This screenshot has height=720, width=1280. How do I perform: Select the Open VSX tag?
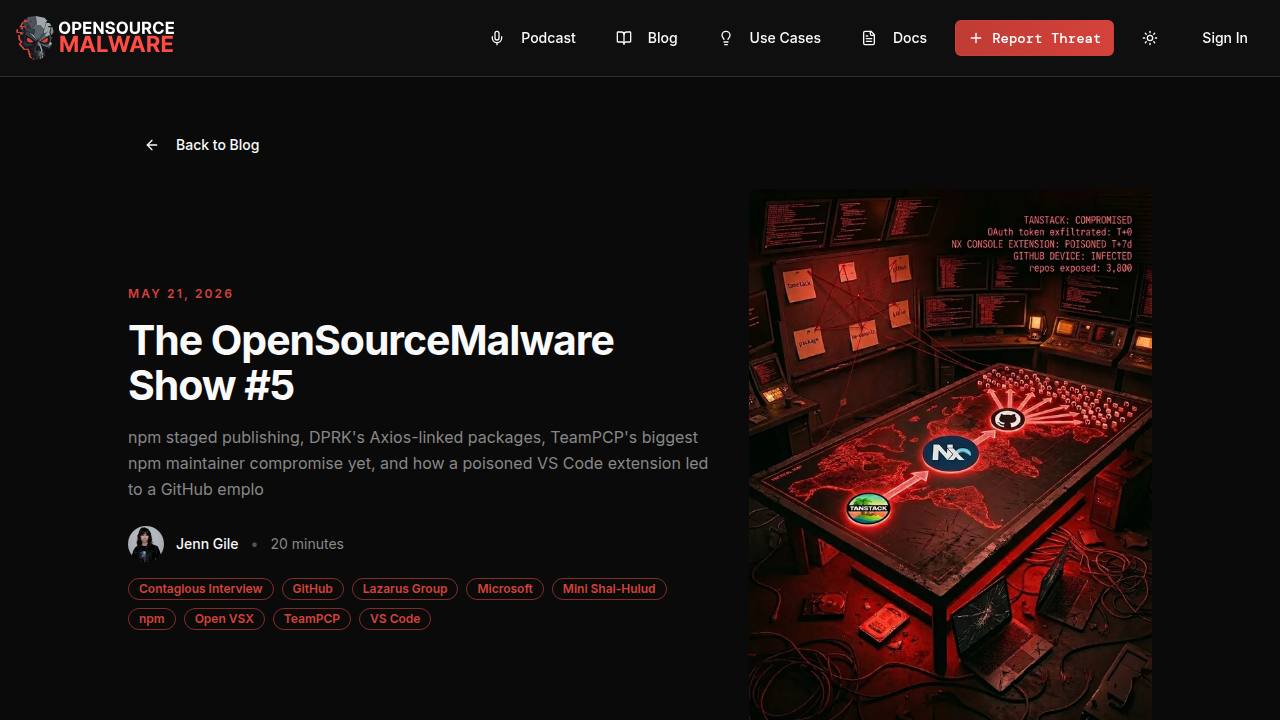[x=224, y=619]
